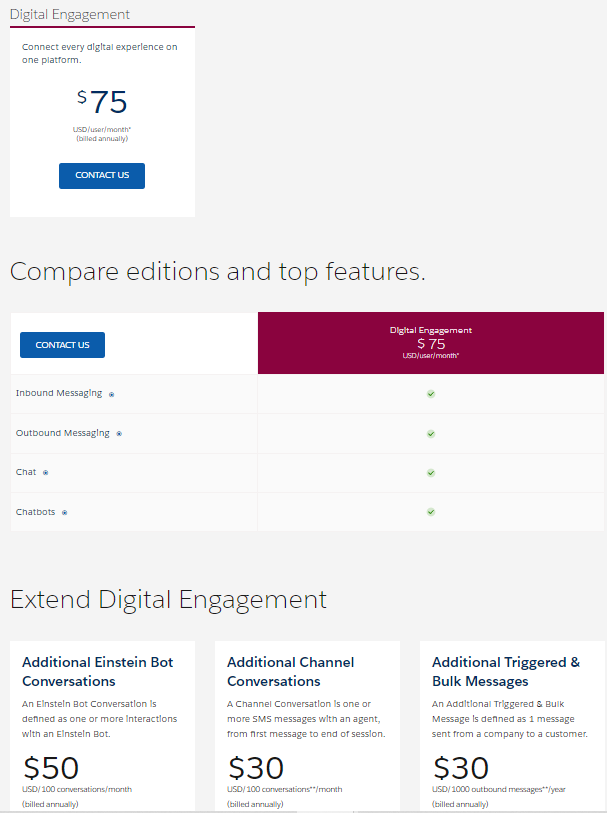Click the green checkmark in the Chat row
This screenshot has height=813, width=607.
coord(431,473)
